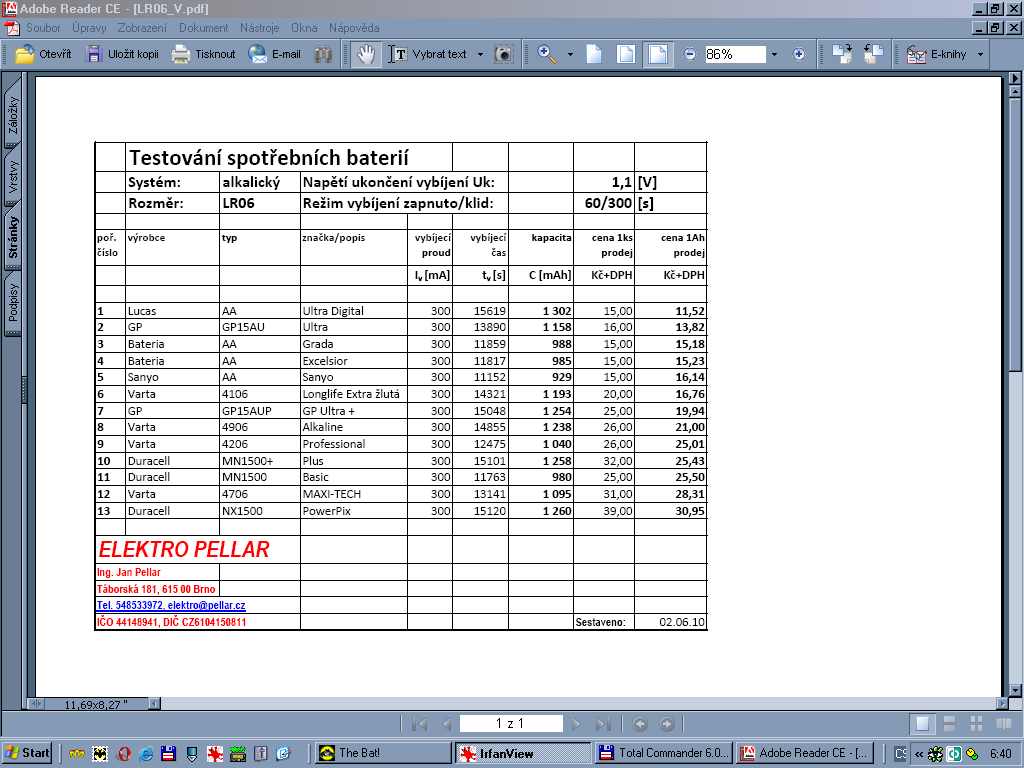This screenshot has width=1024, height=768.
Task: Select Single Page layout icon
Action: (x=923, y=724)
